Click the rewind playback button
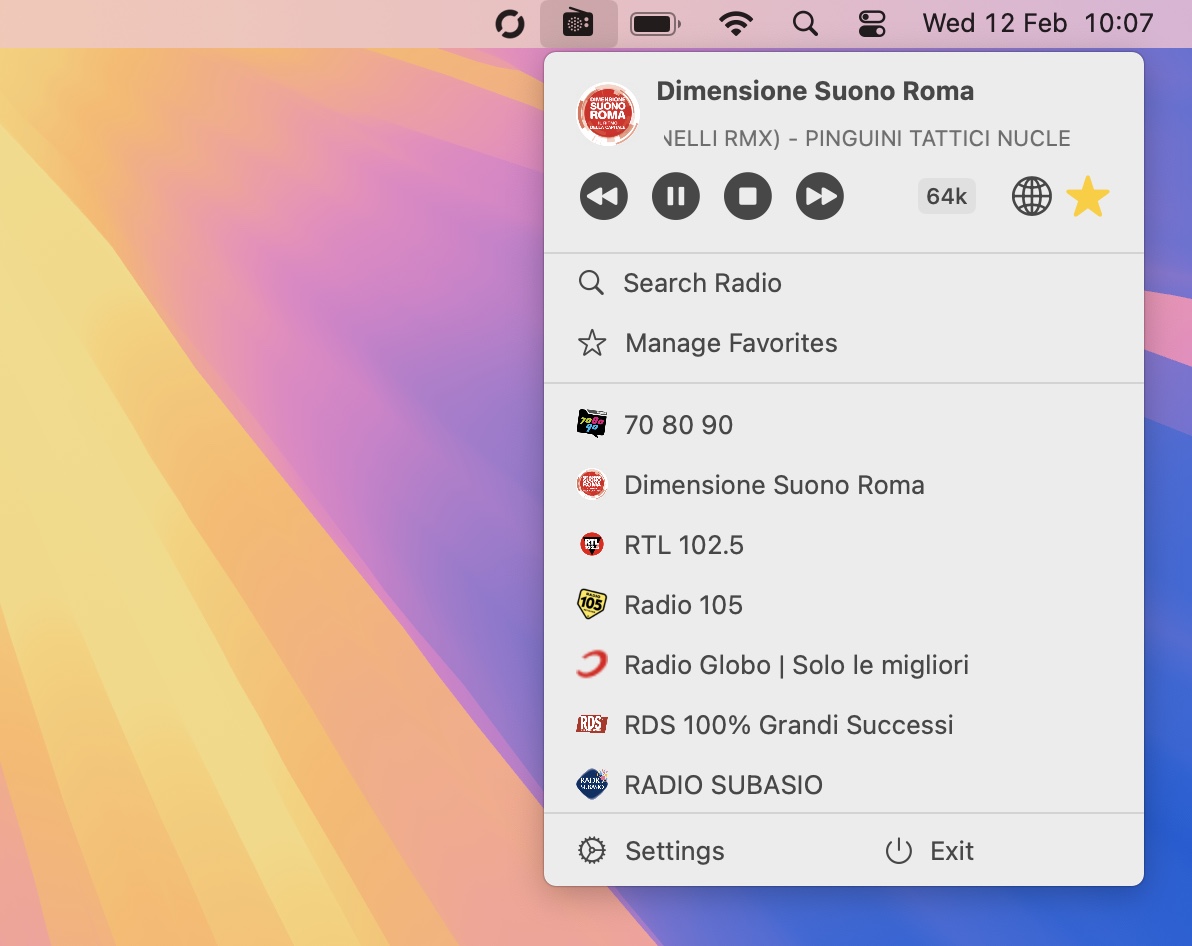This screenshot has height=946, width=1192. click(604, 196)
